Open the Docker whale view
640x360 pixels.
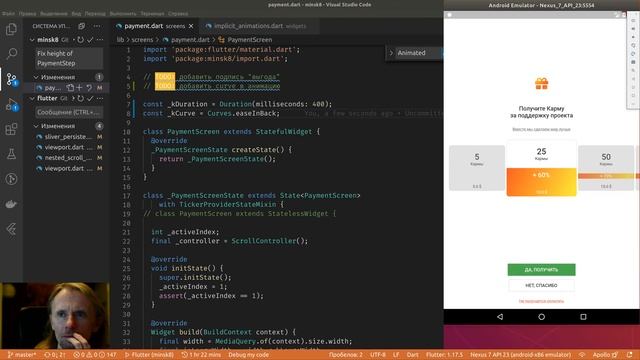tap(11, 204)
